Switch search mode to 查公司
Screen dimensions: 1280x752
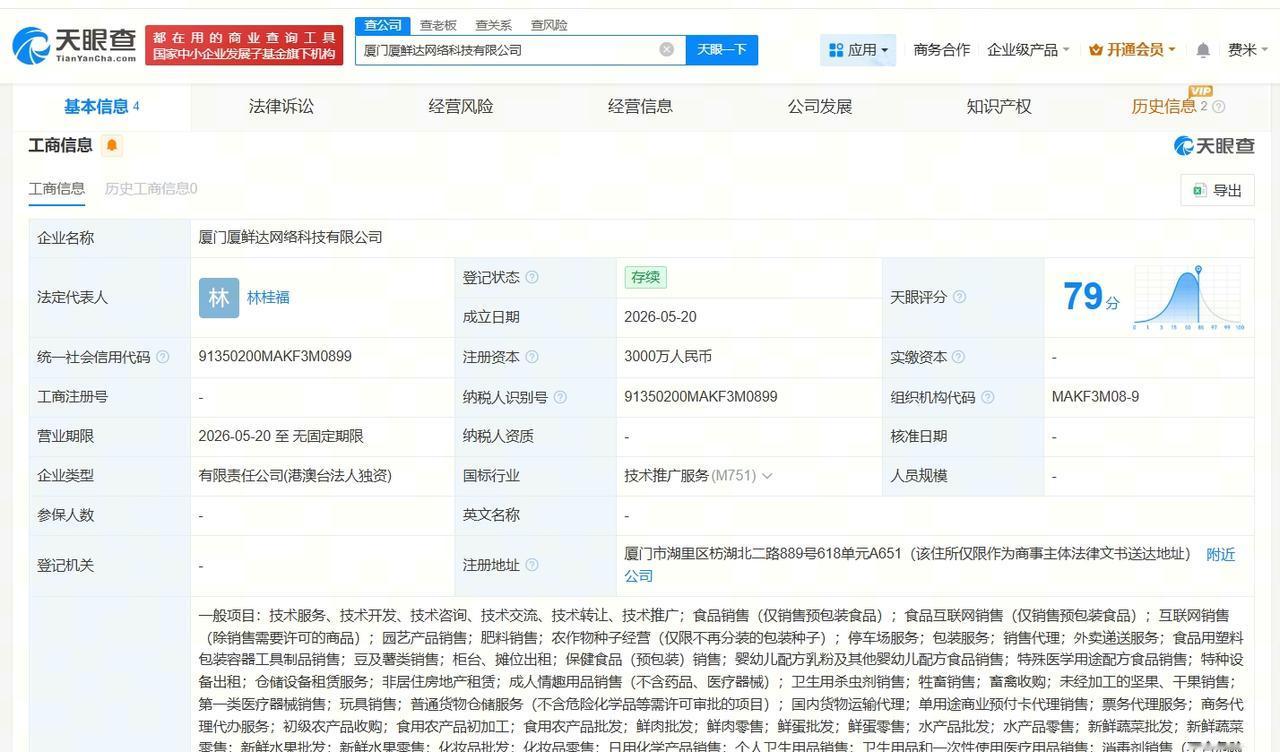pos(382,25)
